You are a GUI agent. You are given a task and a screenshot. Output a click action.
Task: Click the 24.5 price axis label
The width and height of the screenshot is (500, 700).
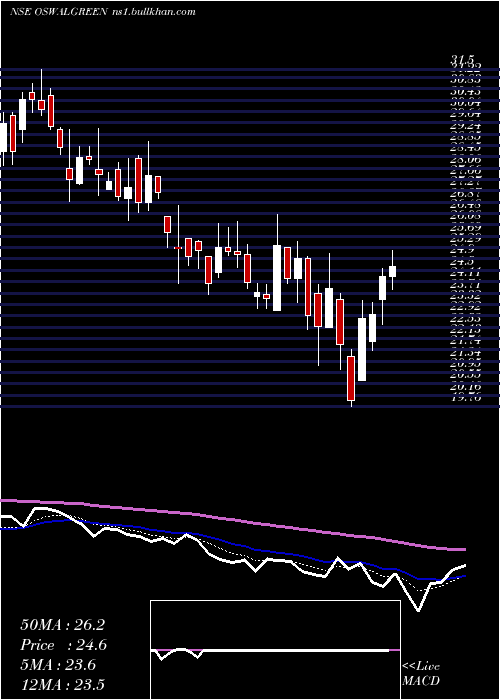point(463,262)
